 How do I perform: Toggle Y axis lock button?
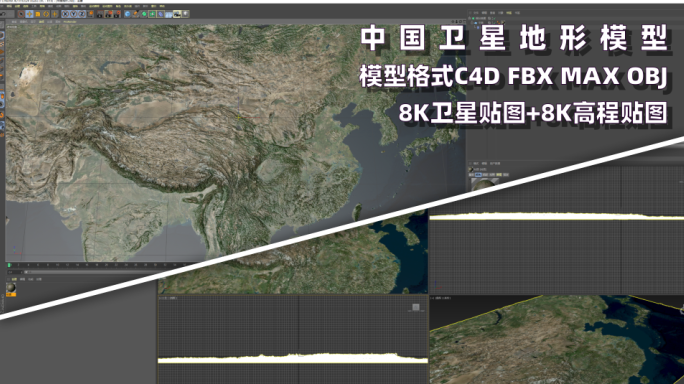(74, 14)
